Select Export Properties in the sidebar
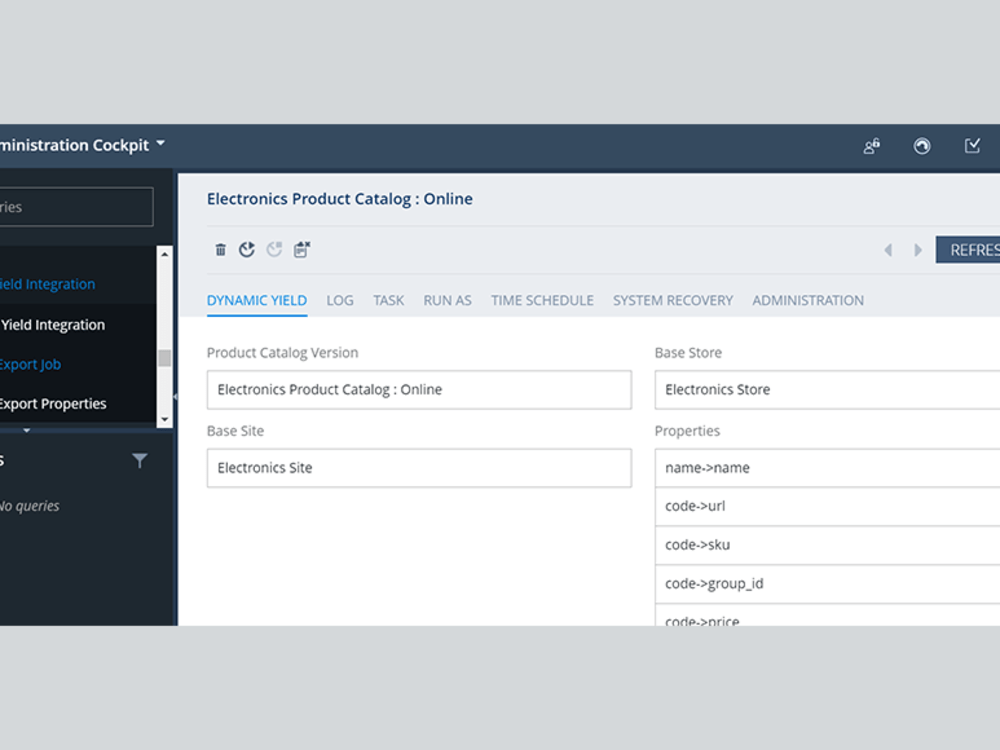 [x=53, y=403]
